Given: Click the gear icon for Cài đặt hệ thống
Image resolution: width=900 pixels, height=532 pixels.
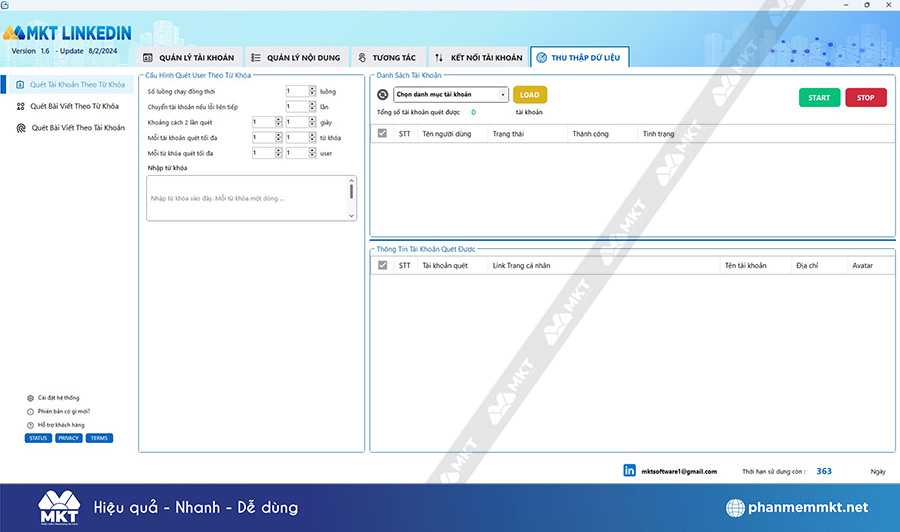Looking at the screenshot, I should pos(30,397).
